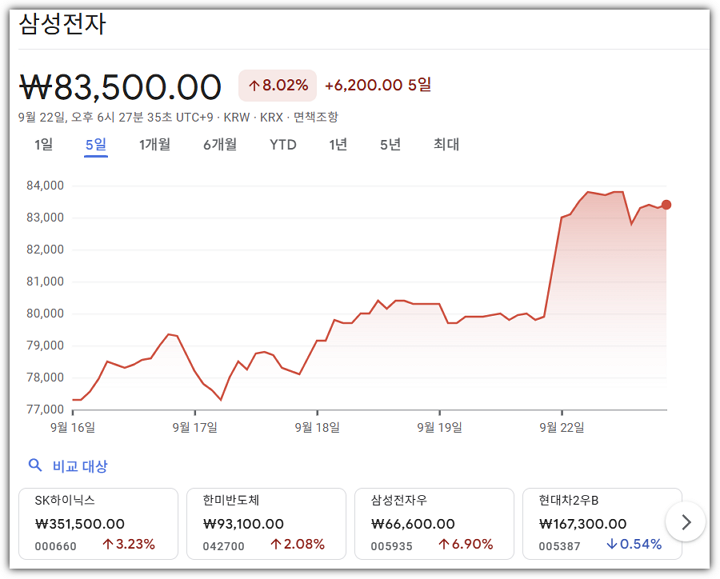Click the 80,000 y-axis label

click(x=45, y=314)
